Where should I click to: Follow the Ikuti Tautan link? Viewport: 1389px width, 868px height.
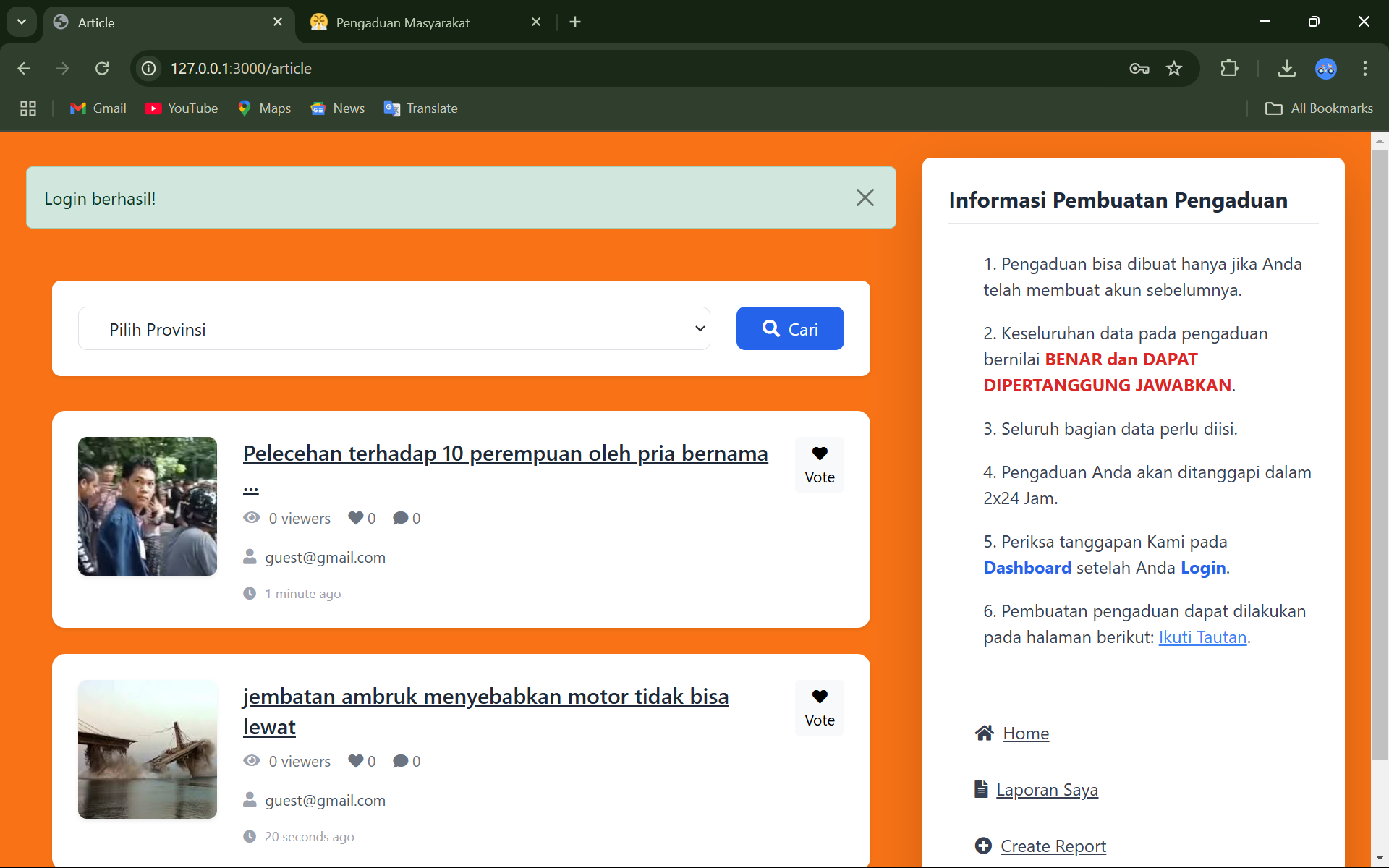[x=1202, y=637]
